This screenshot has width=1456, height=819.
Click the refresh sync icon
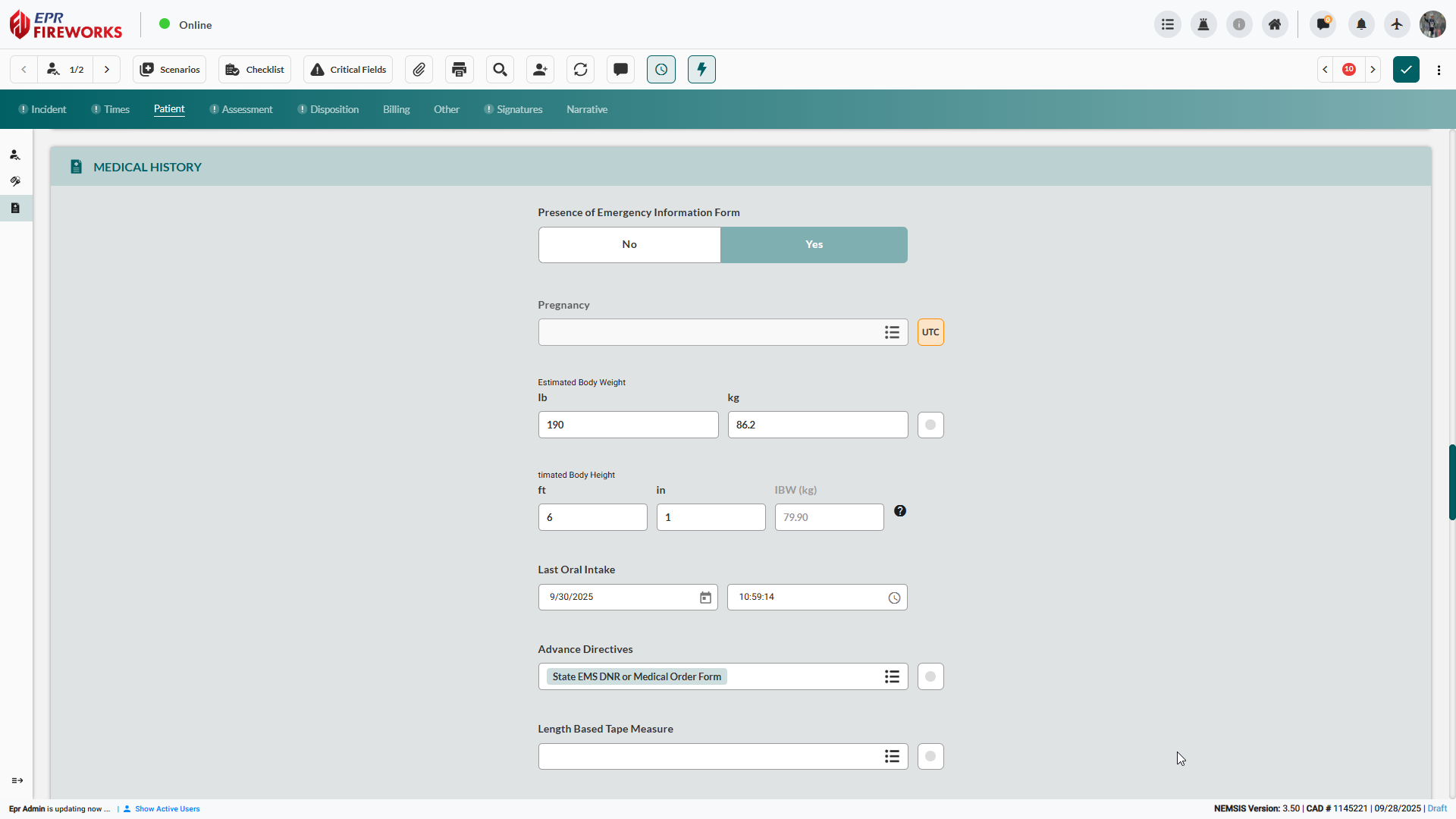pos(580,70)
